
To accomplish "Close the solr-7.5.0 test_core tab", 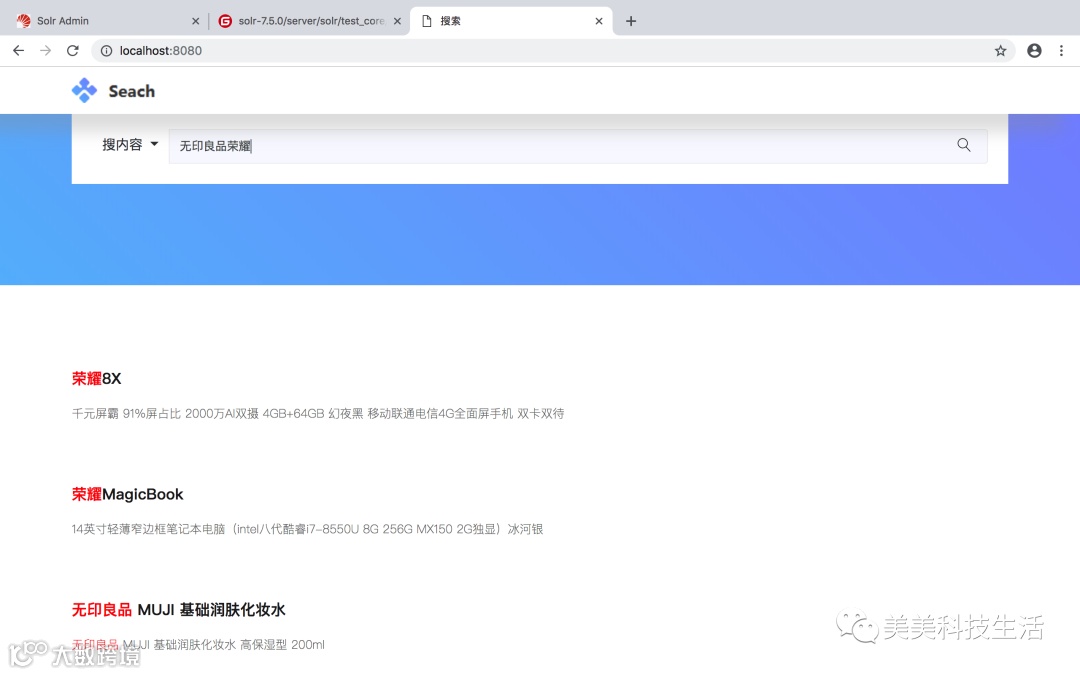I will (397, 21).
